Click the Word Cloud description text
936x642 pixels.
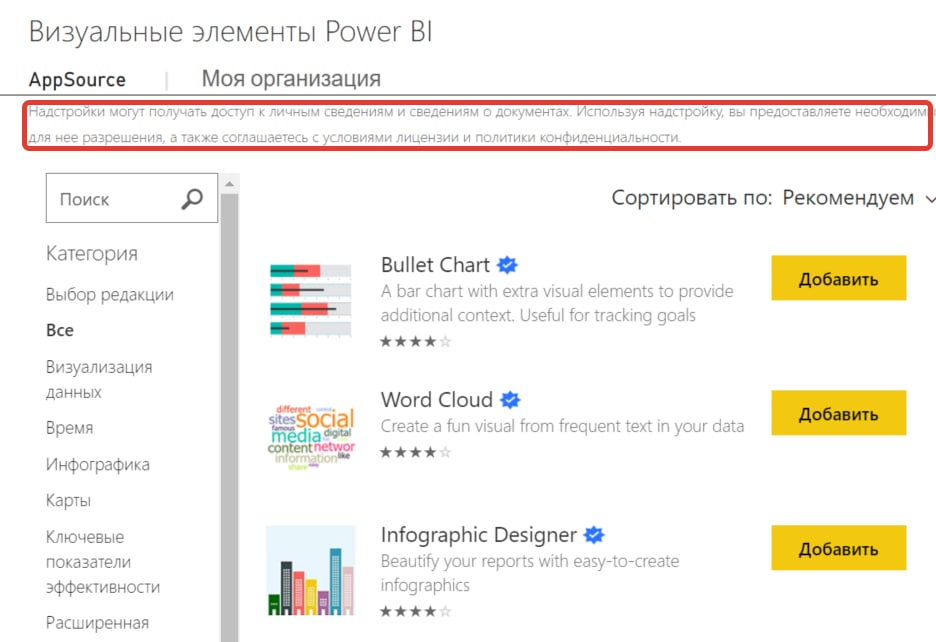pyautogui.click(x=562, y=426)
